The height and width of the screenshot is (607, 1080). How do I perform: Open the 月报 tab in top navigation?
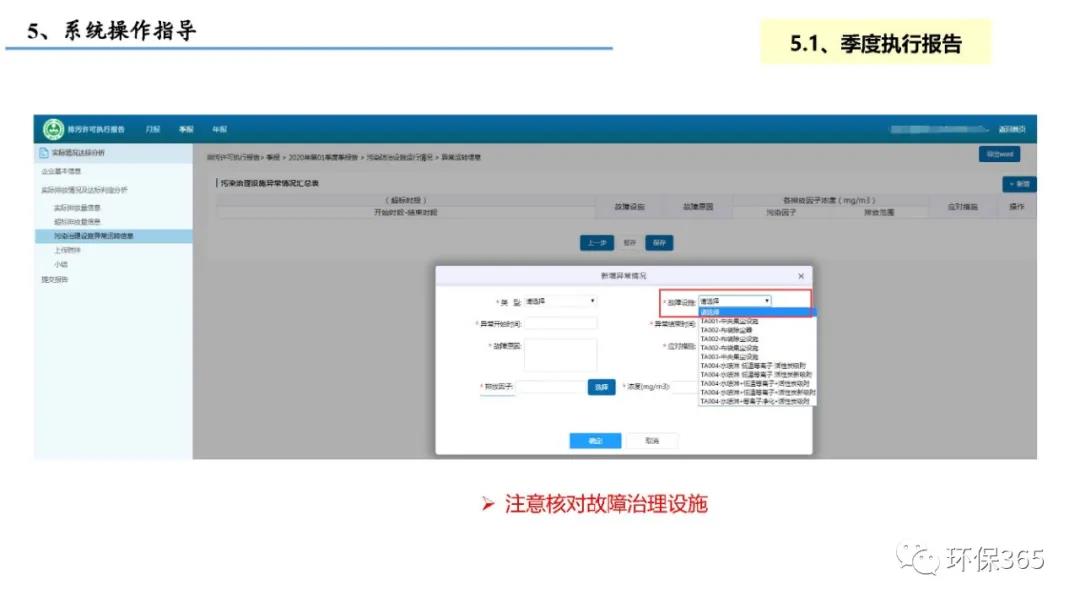coord(152,130)
